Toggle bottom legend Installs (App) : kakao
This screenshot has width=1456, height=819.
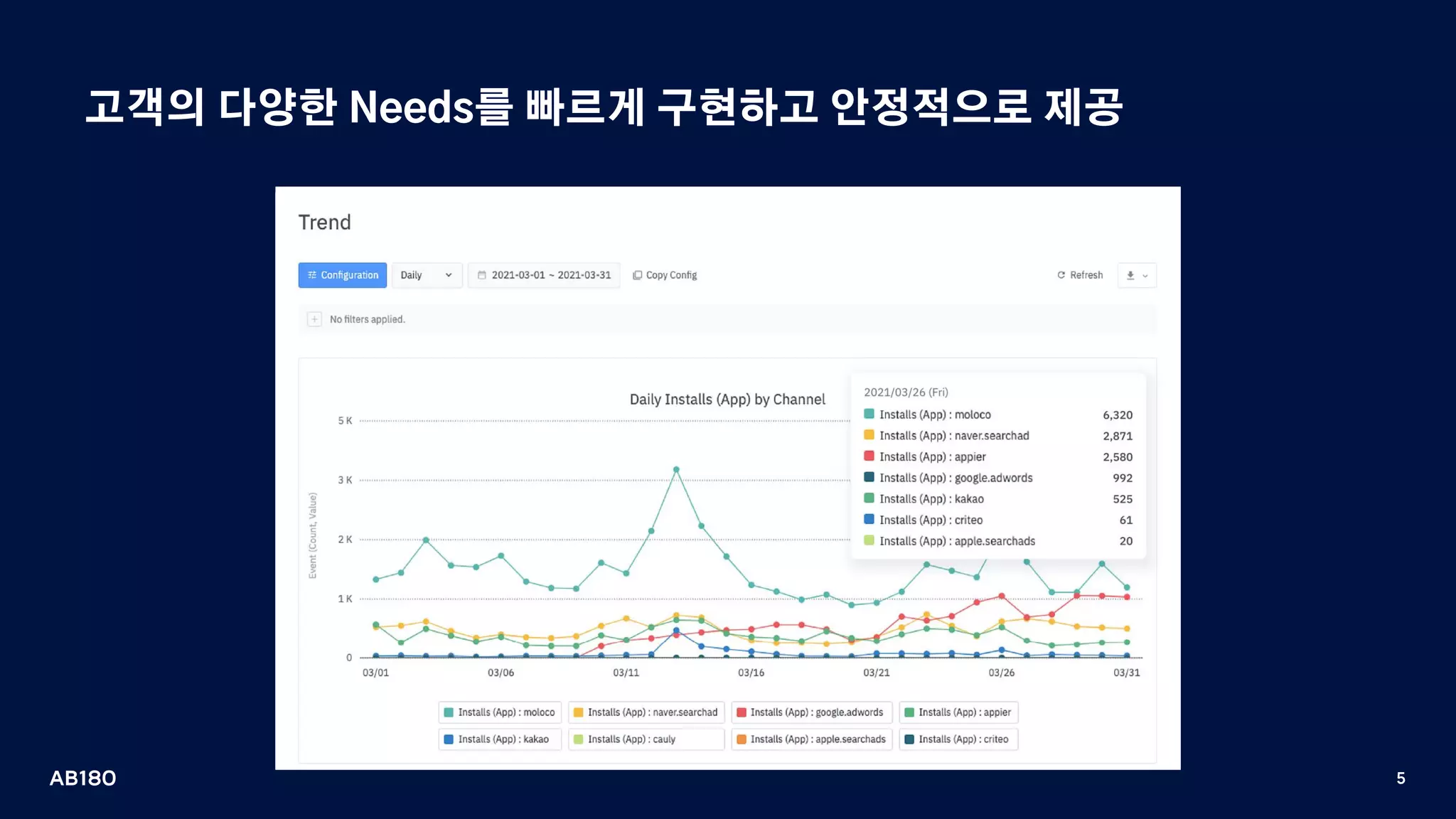coord(500,739)
